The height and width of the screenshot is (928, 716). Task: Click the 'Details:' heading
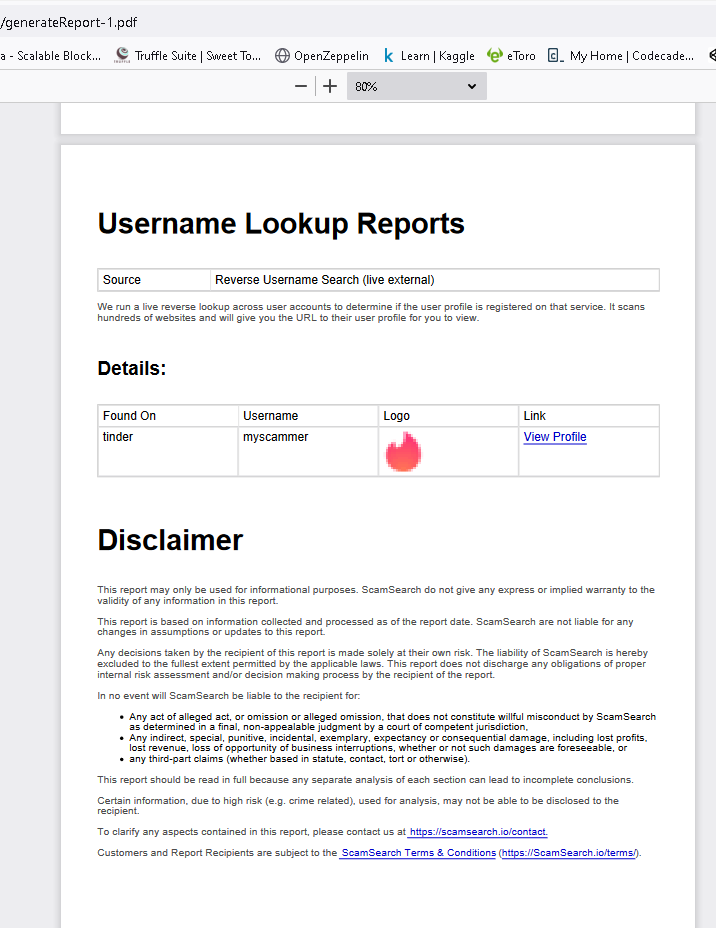tap(132, 368)
